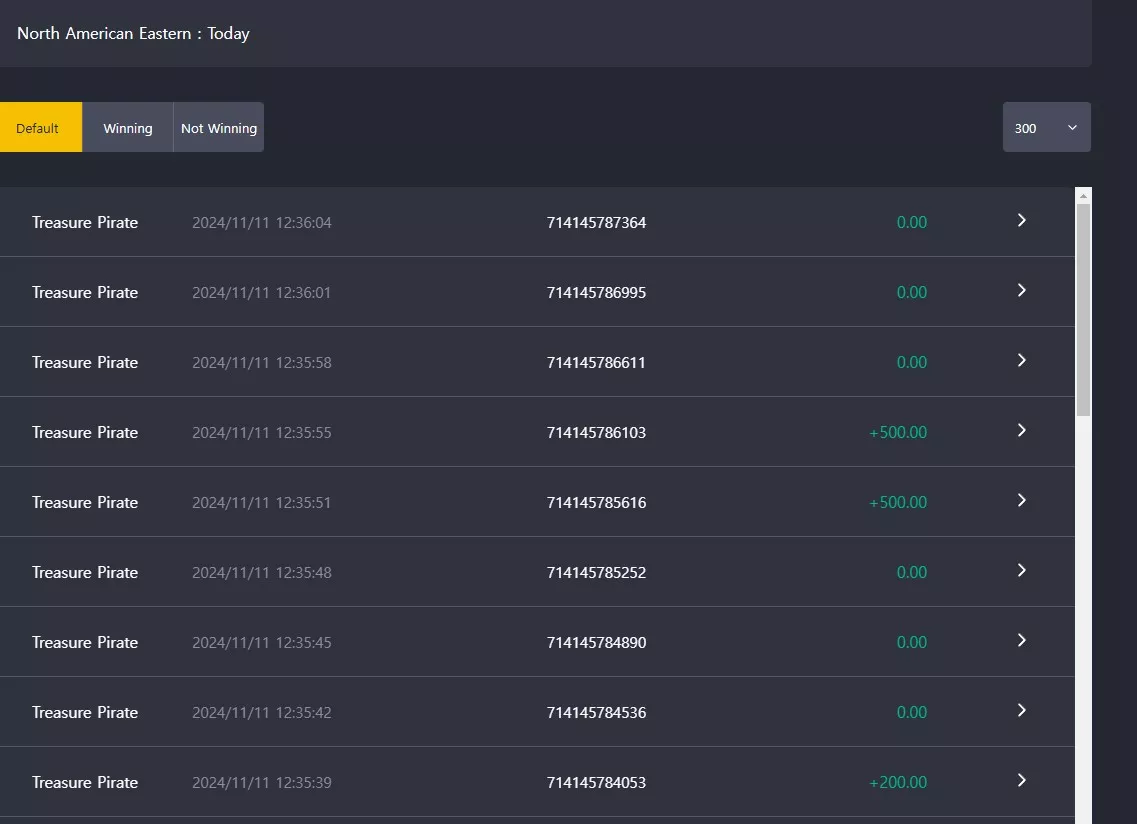Click the dropdown arrow next to 300
Screen dimensions: 1137x824
[1072, 128]
